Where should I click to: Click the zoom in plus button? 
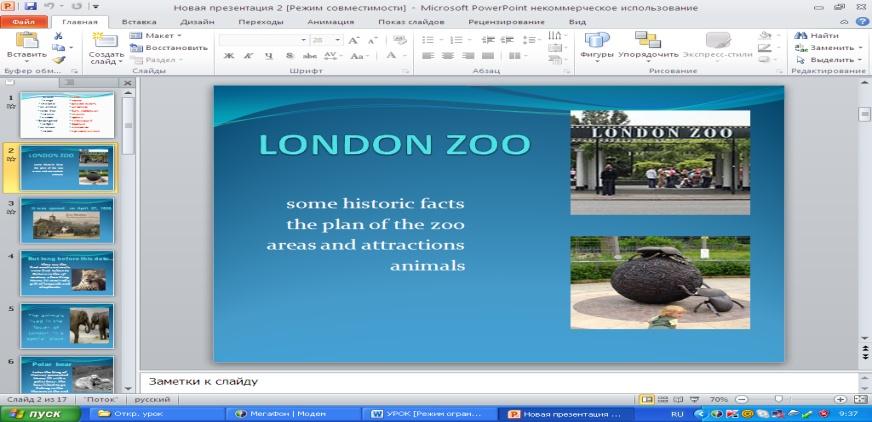tap(841, 399)
